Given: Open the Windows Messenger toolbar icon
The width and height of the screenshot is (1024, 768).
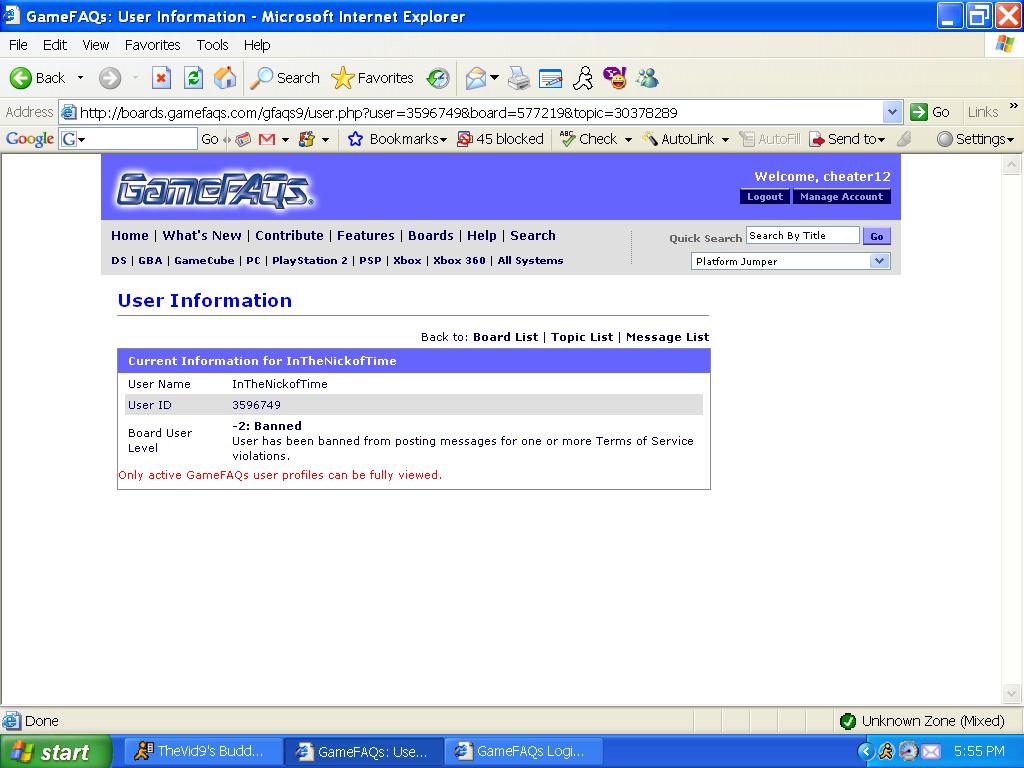Looking at the screenshot, I should click(x=647, y=78).
